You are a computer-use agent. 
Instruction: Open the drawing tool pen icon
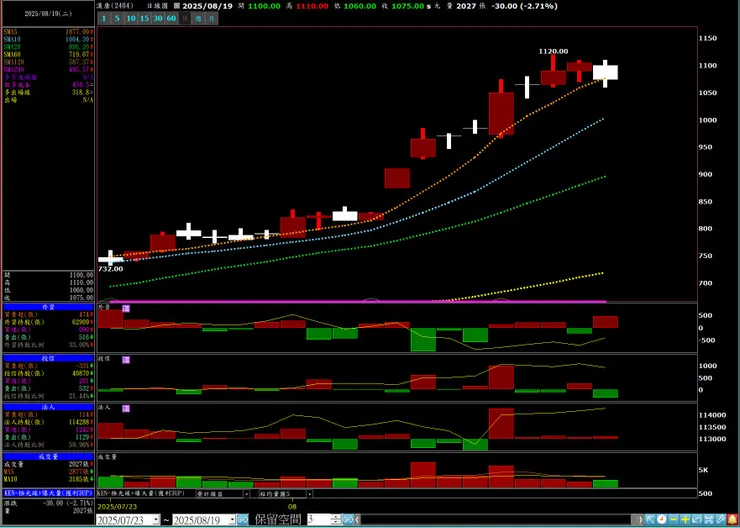tap(721, 520)
